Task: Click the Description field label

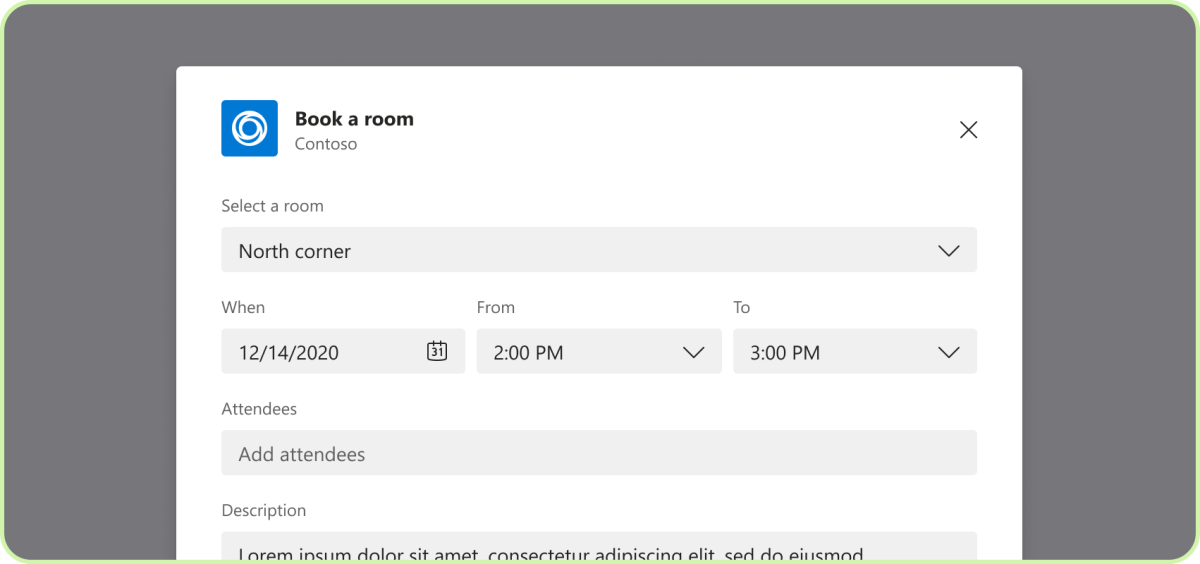Action: pyautogui.click(x=263, y=510)
